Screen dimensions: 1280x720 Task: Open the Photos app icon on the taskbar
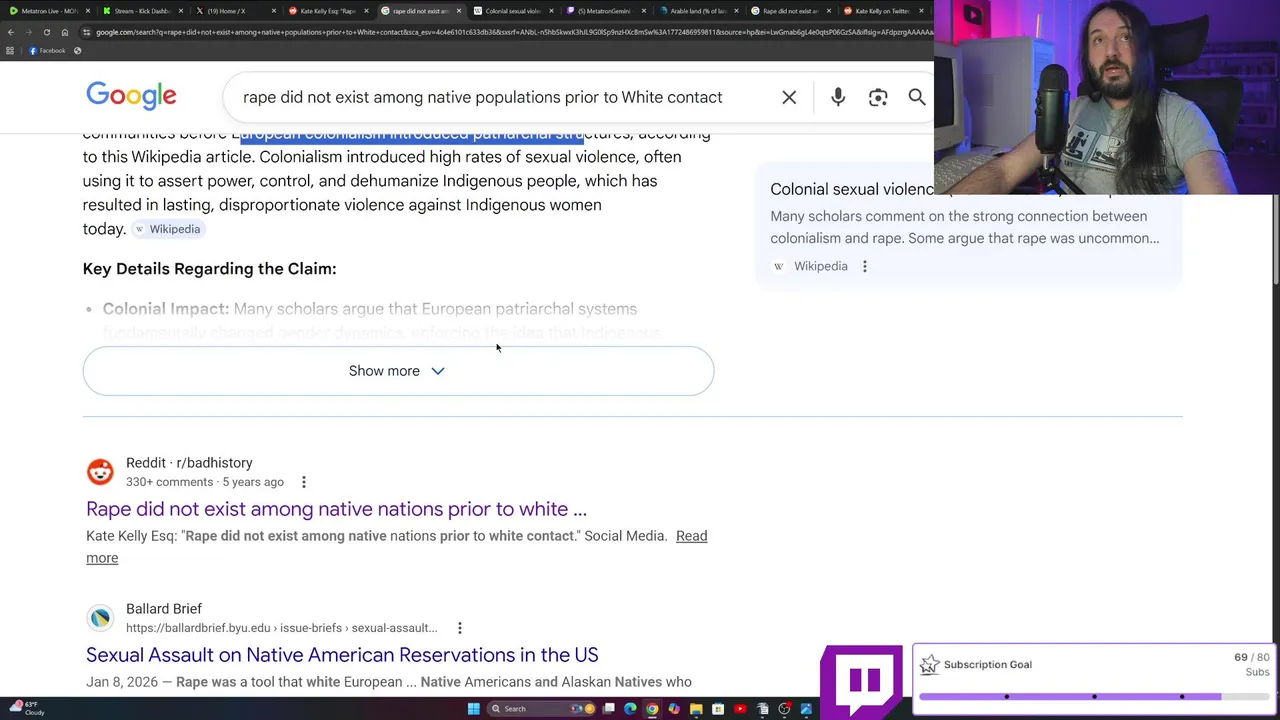point(806,709)
